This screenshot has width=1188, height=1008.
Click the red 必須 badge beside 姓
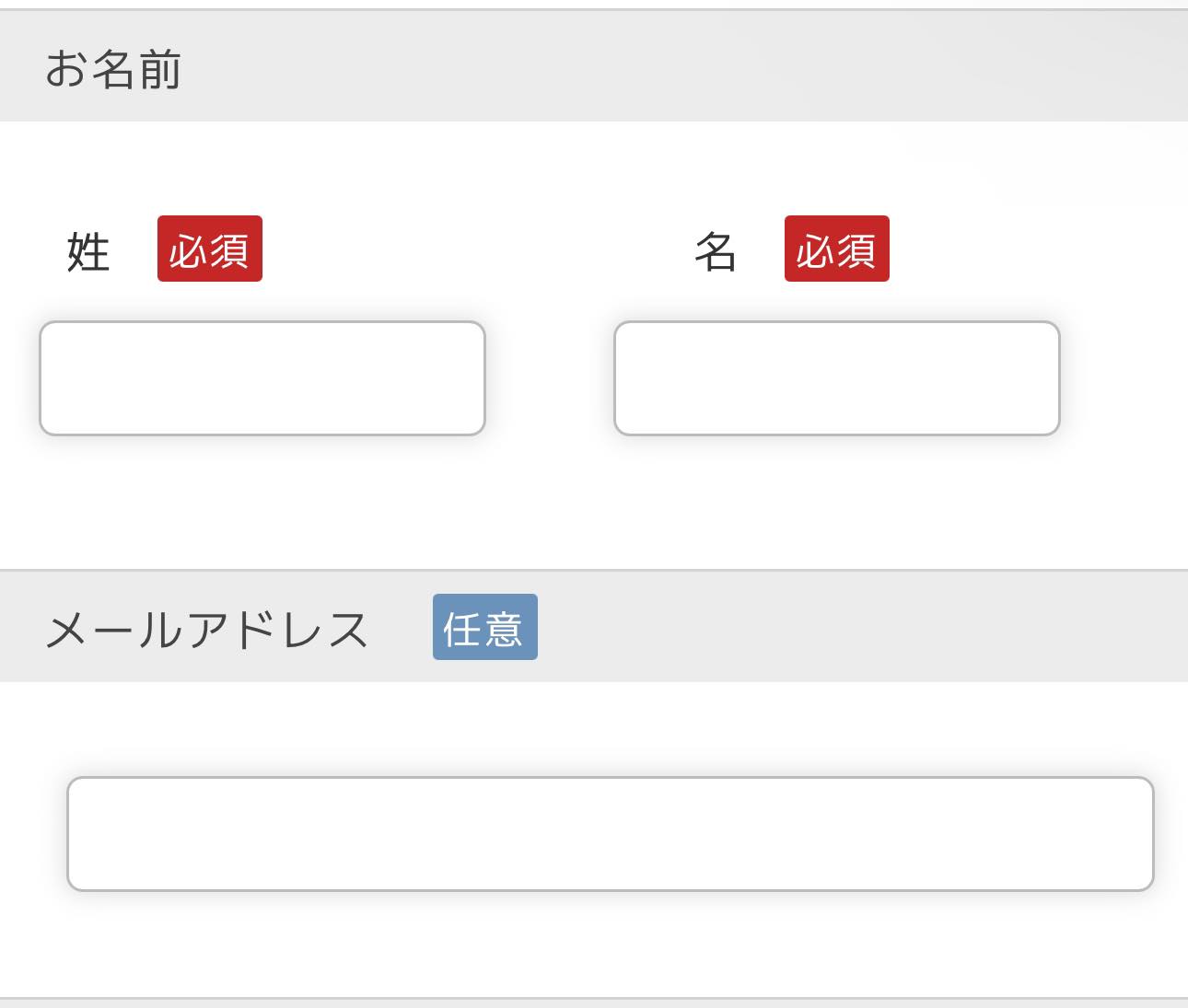(210, 249)
